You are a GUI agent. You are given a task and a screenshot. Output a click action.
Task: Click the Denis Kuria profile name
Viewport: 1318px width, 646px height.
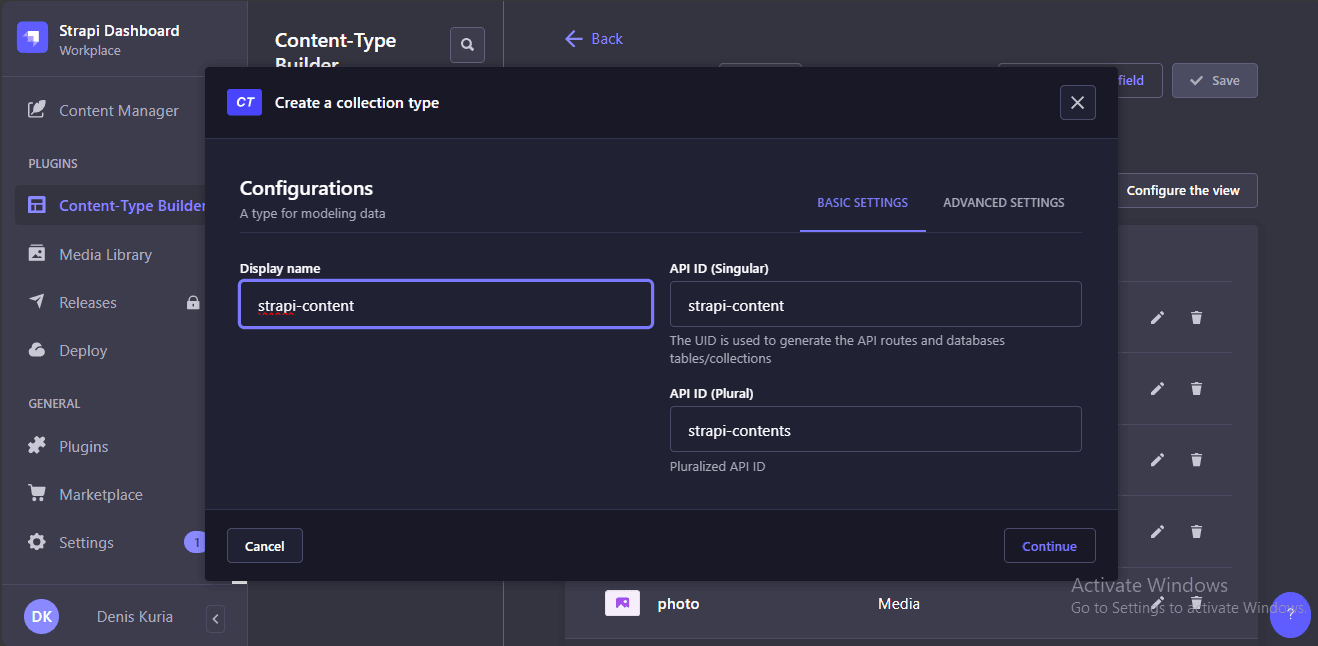pyautogui.click(x=135, y=617)
